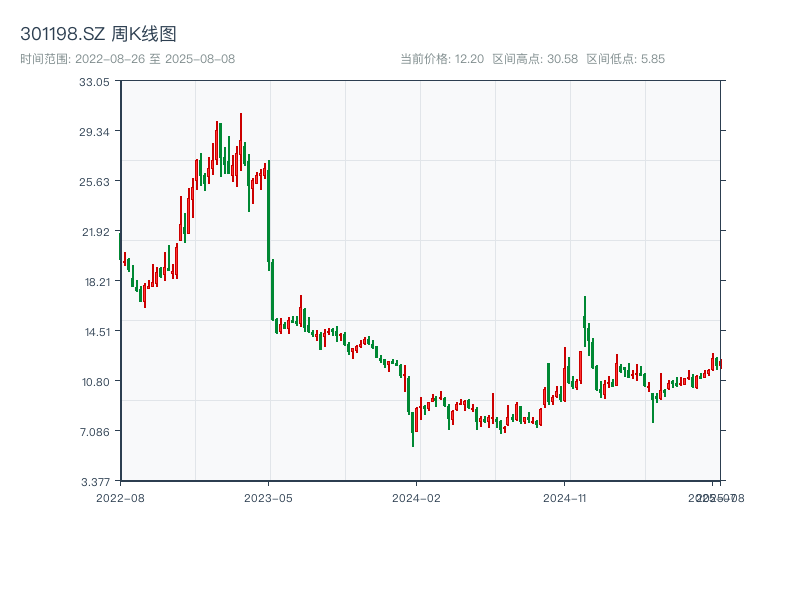This screenshot has height=600, width=800.
Task: Click the chart title 301198.SZ 周K线图
Action: click(98, 35)
